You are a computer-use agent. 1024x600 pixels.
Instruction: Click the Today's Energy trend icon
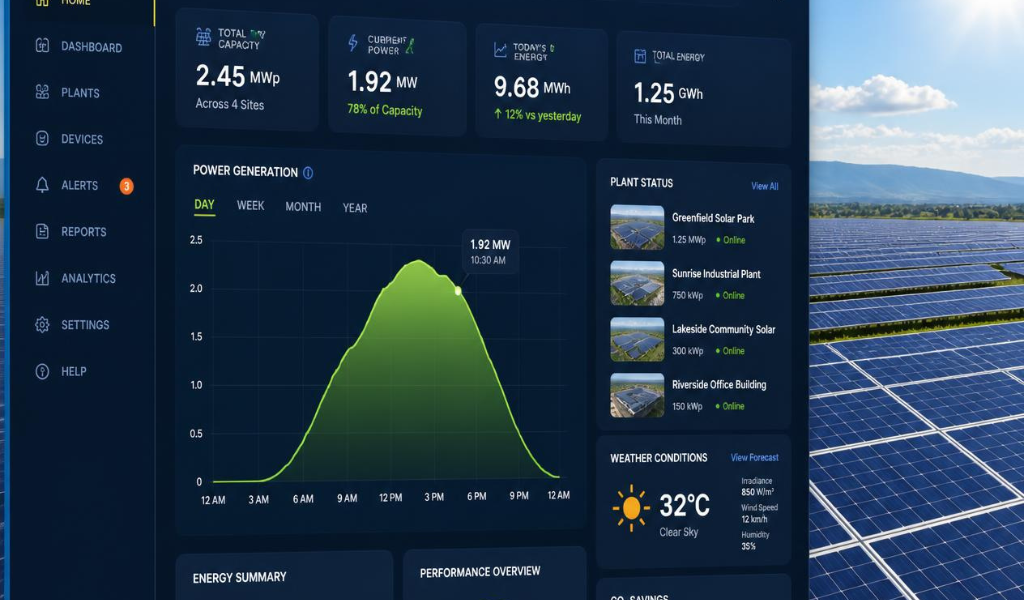500,50
